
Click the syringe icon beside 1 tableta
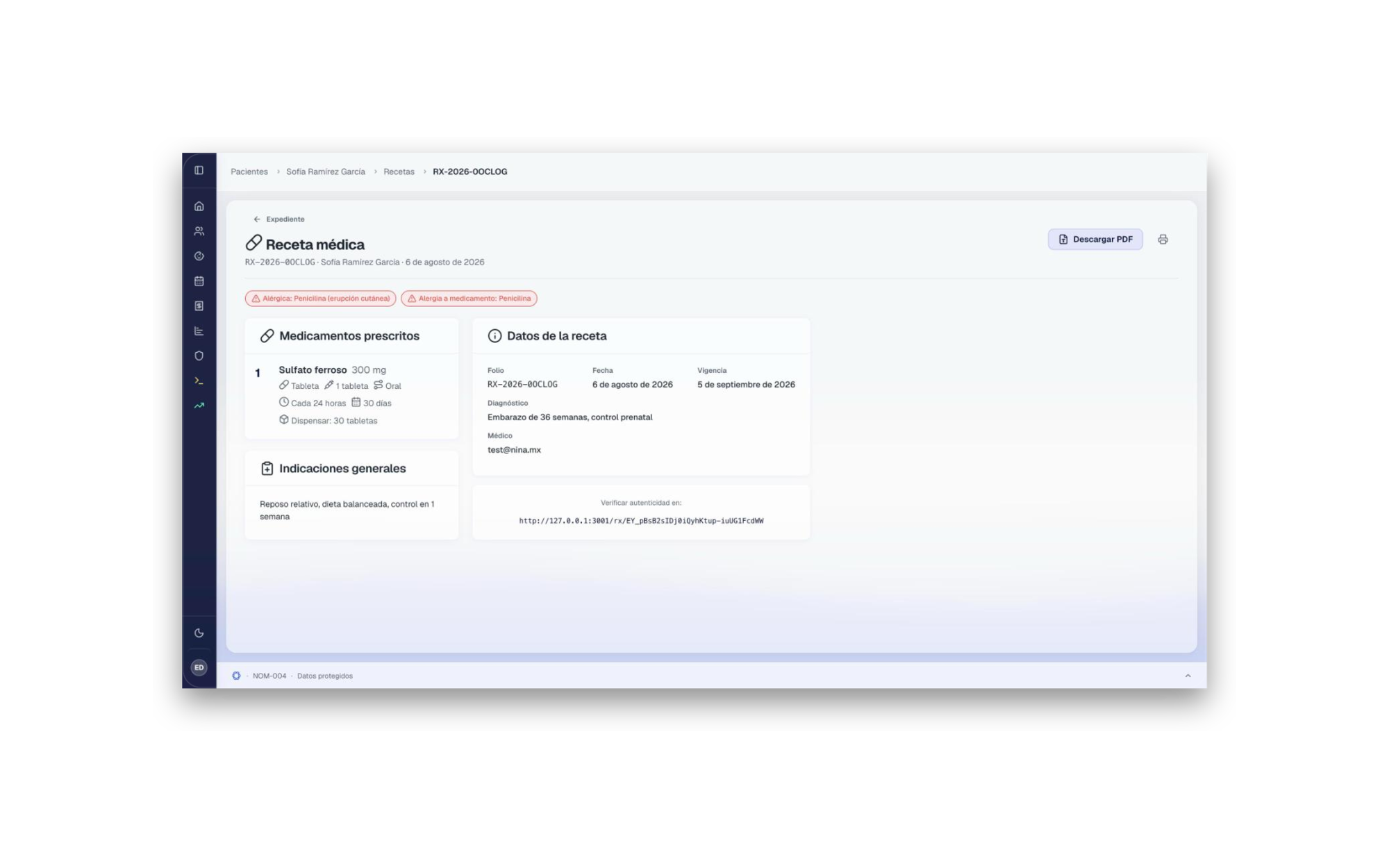pos(328,385)
